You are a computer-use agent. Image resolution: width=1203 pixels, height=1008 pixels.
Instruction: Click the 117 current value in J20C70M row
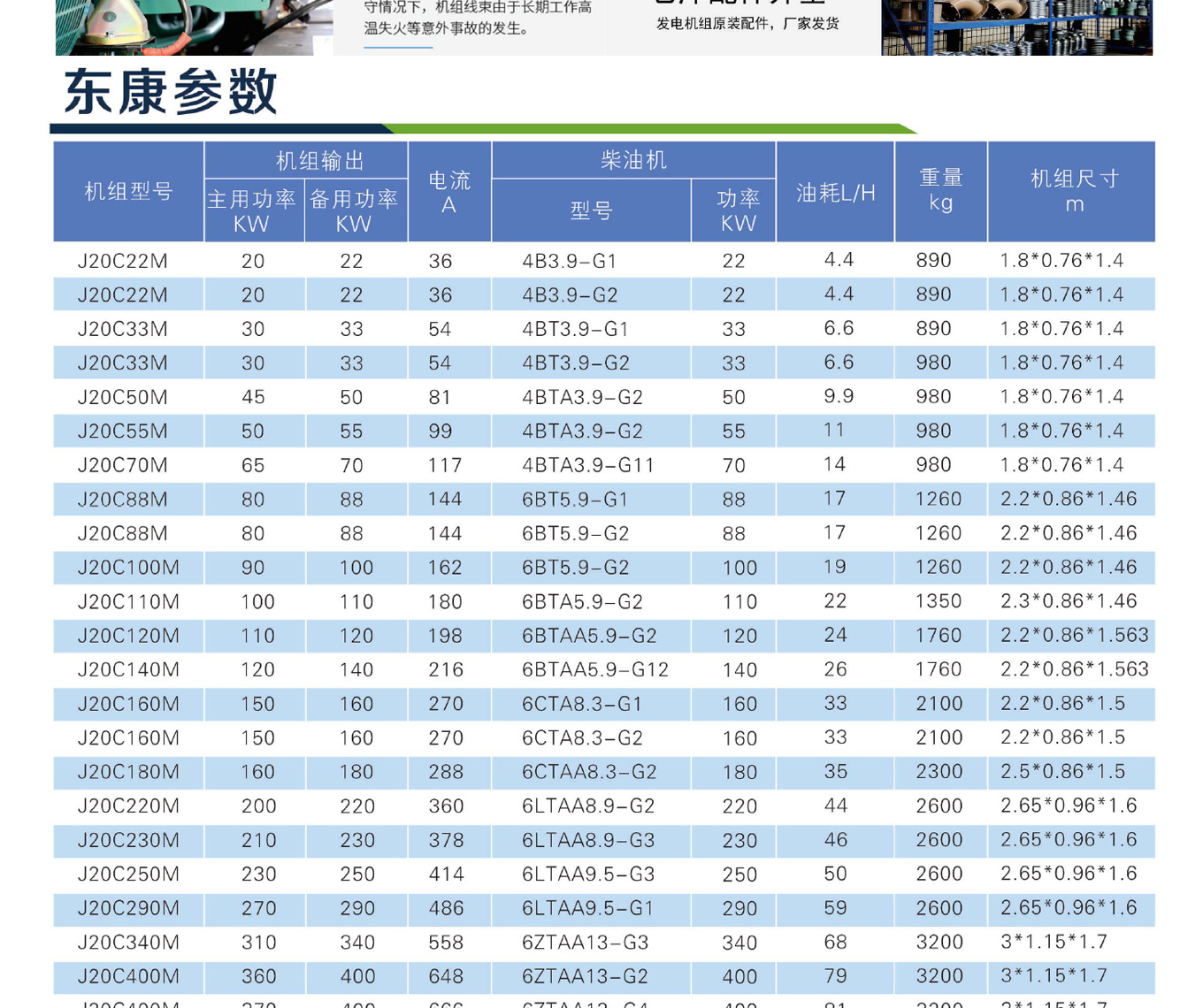pos(445,466)
